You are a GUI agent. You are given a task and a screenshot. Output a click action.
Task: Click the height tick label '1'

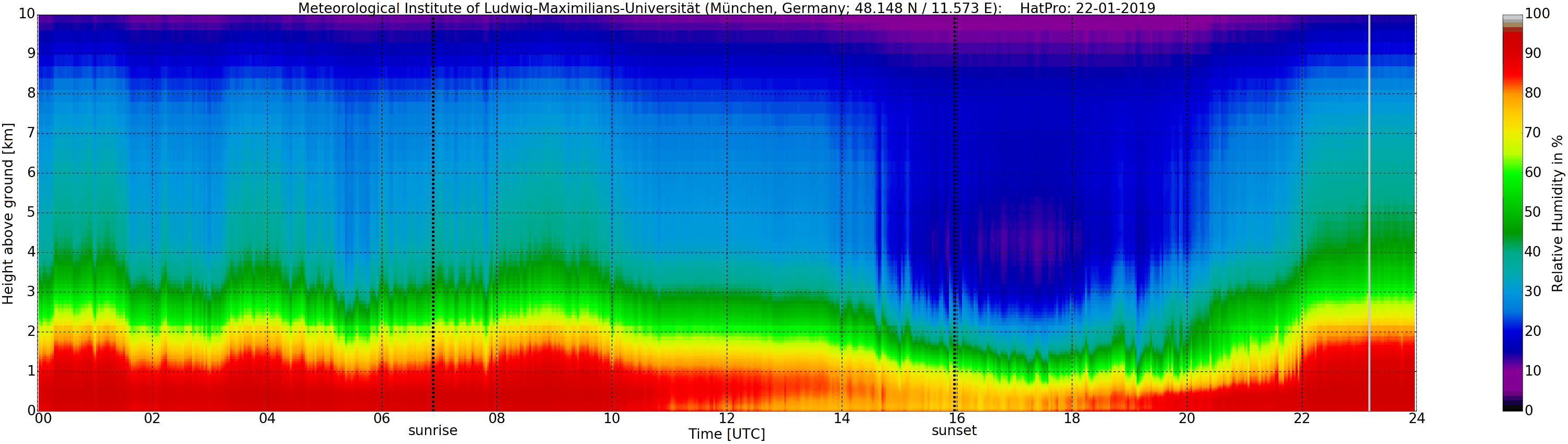32,371
